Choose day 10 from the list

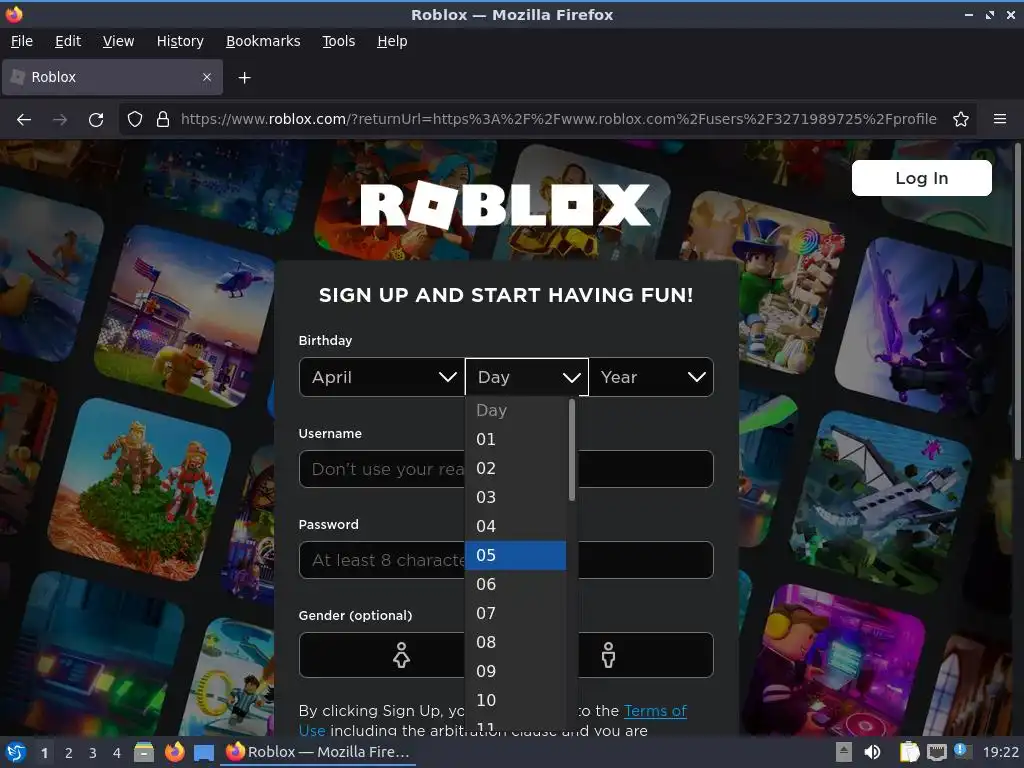515,700
